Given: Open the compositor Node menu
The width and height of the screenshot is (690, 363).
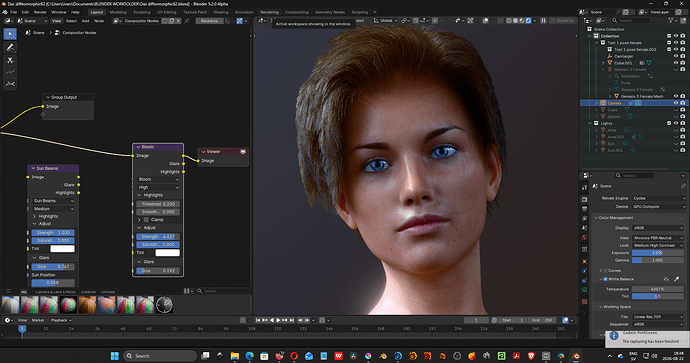Looking at the screenshot, I should coord(99,21).
